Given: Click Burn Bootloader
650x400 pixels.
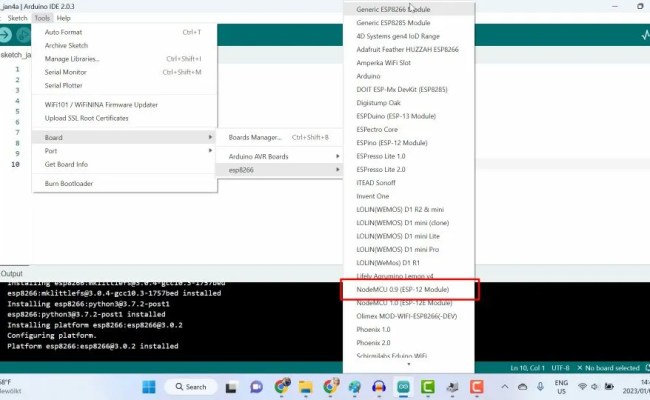Looking at the screenshot, I should pyautogui.click(x=124, y=183).
